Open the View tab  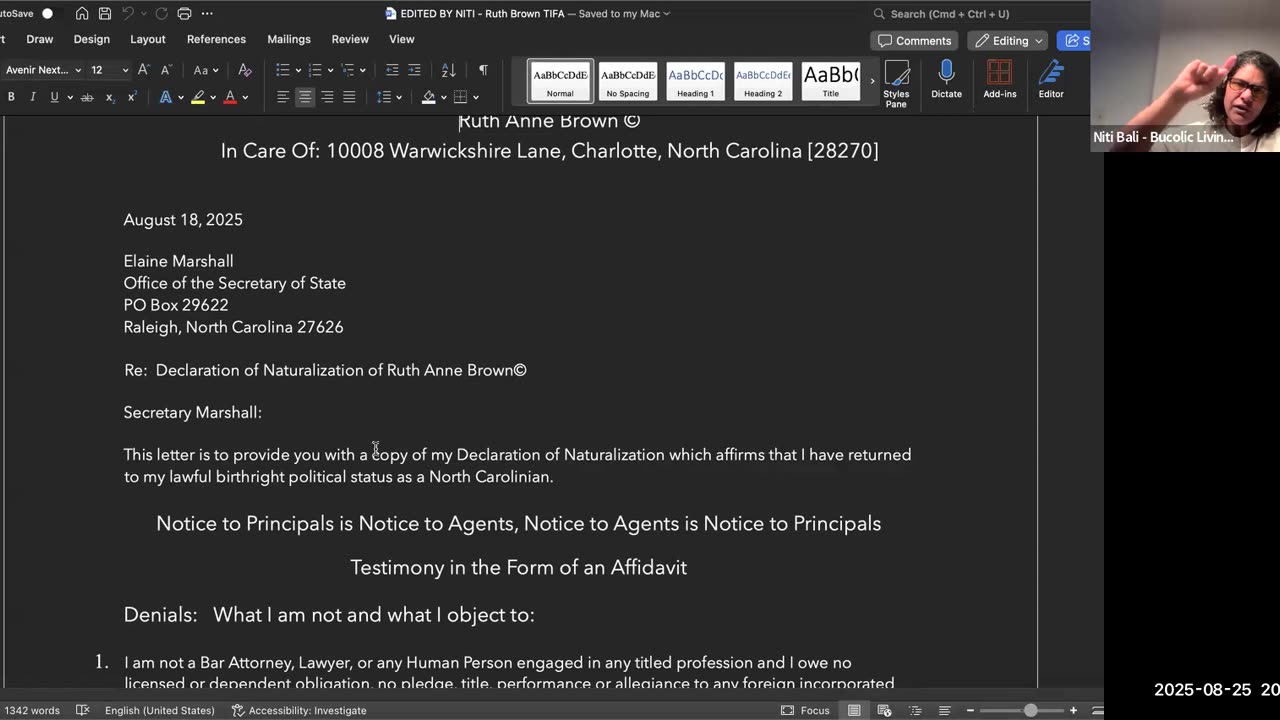click(x=401, y=39)
